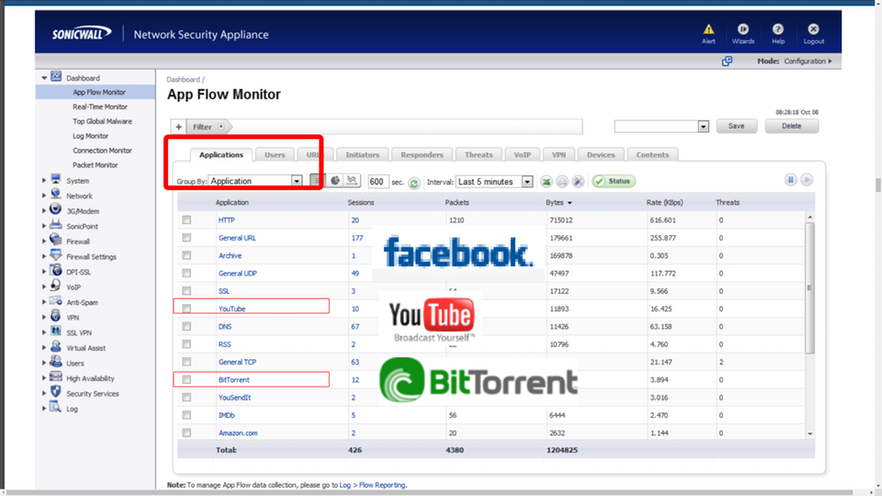Click the 600 seconds input field
This screenshot has width=882, height=496.
pos(378,182)
